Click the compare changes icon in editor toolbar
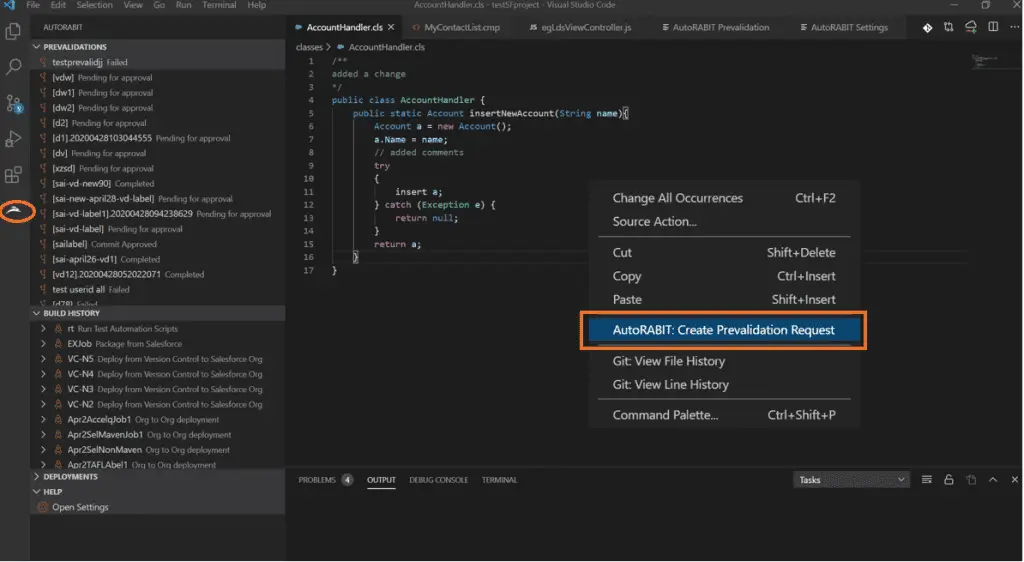The image size is (1024, 562). pyautogui.click(x=948, y=27)
